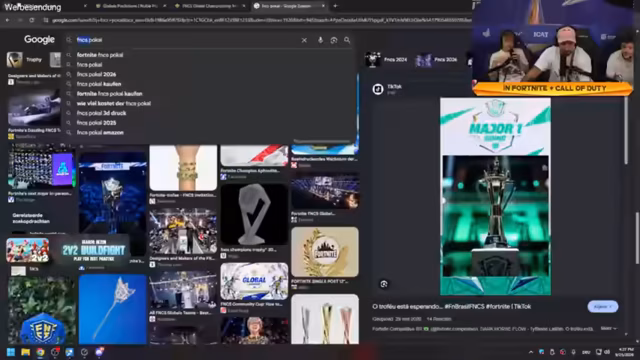Open Chrome from the Windows taskbar
Viewport: 640px width, 360px height.
[x=40, y=352]
